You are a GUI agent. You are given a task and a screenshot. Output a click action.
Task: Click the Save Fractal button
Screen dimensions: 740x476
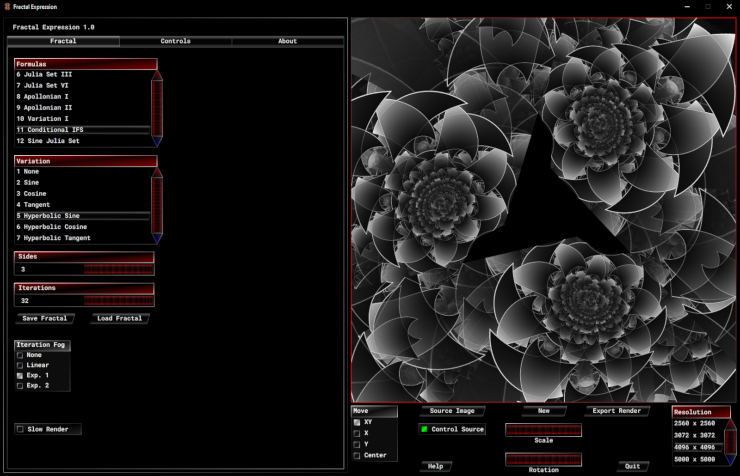pos(45,319)
